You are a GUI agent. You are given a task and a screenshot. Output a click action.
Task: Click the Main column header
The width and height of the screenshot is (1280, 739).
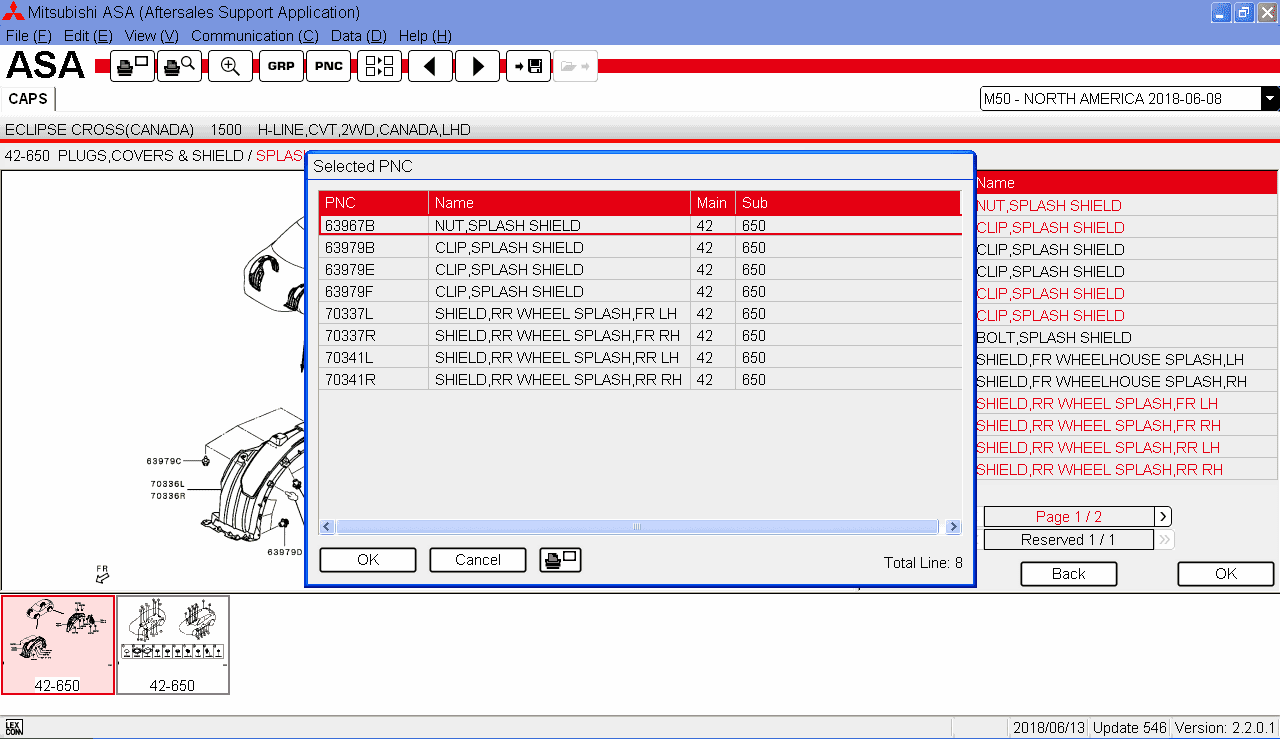(x=713, y=203)
